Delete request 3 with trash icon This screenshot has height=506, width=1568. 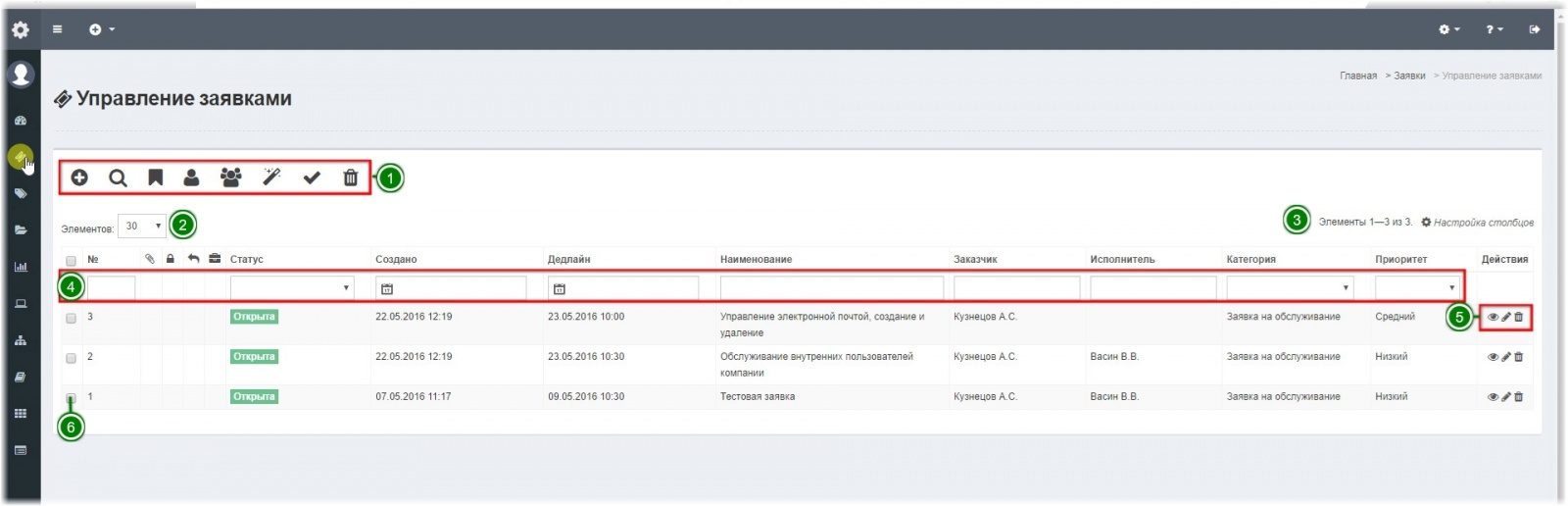(1519, 317)
